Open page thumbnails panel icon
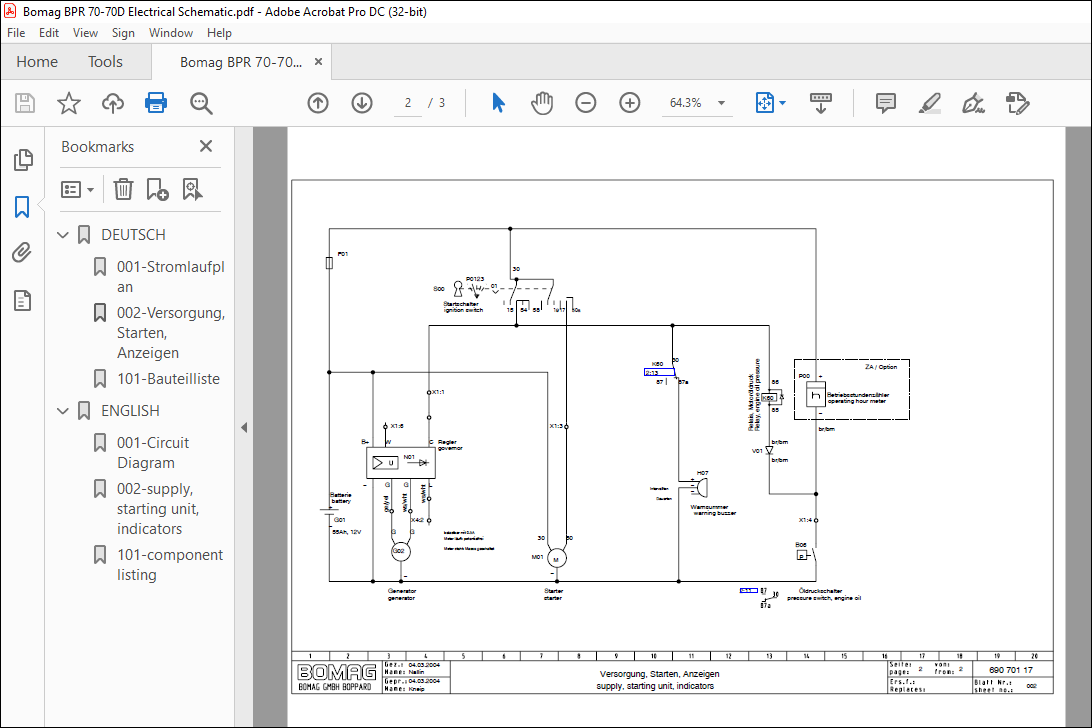The image size is (1092, 728). pos(23,160)
